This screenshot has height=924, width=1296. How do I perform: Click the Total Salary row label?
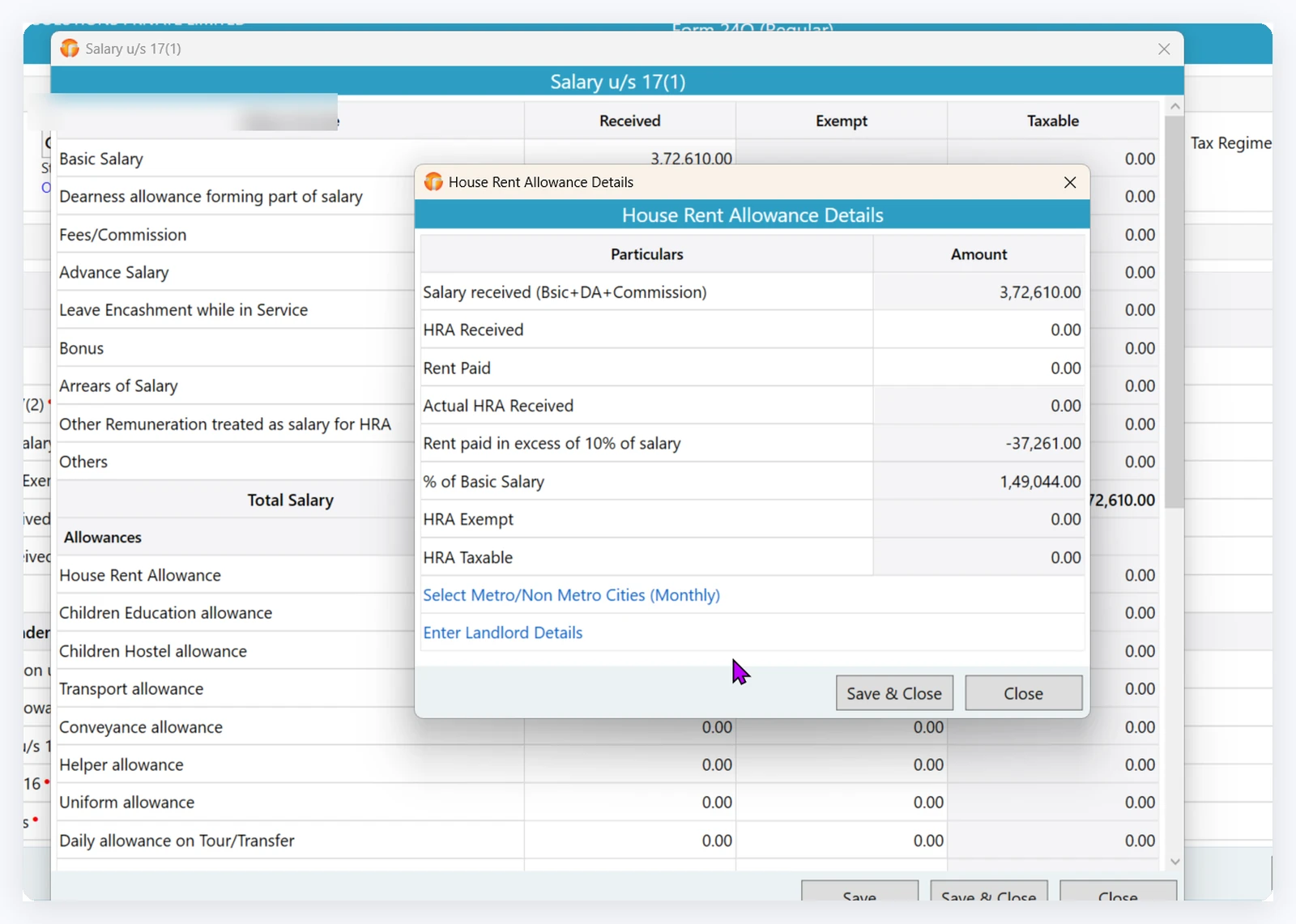[290, 500]
